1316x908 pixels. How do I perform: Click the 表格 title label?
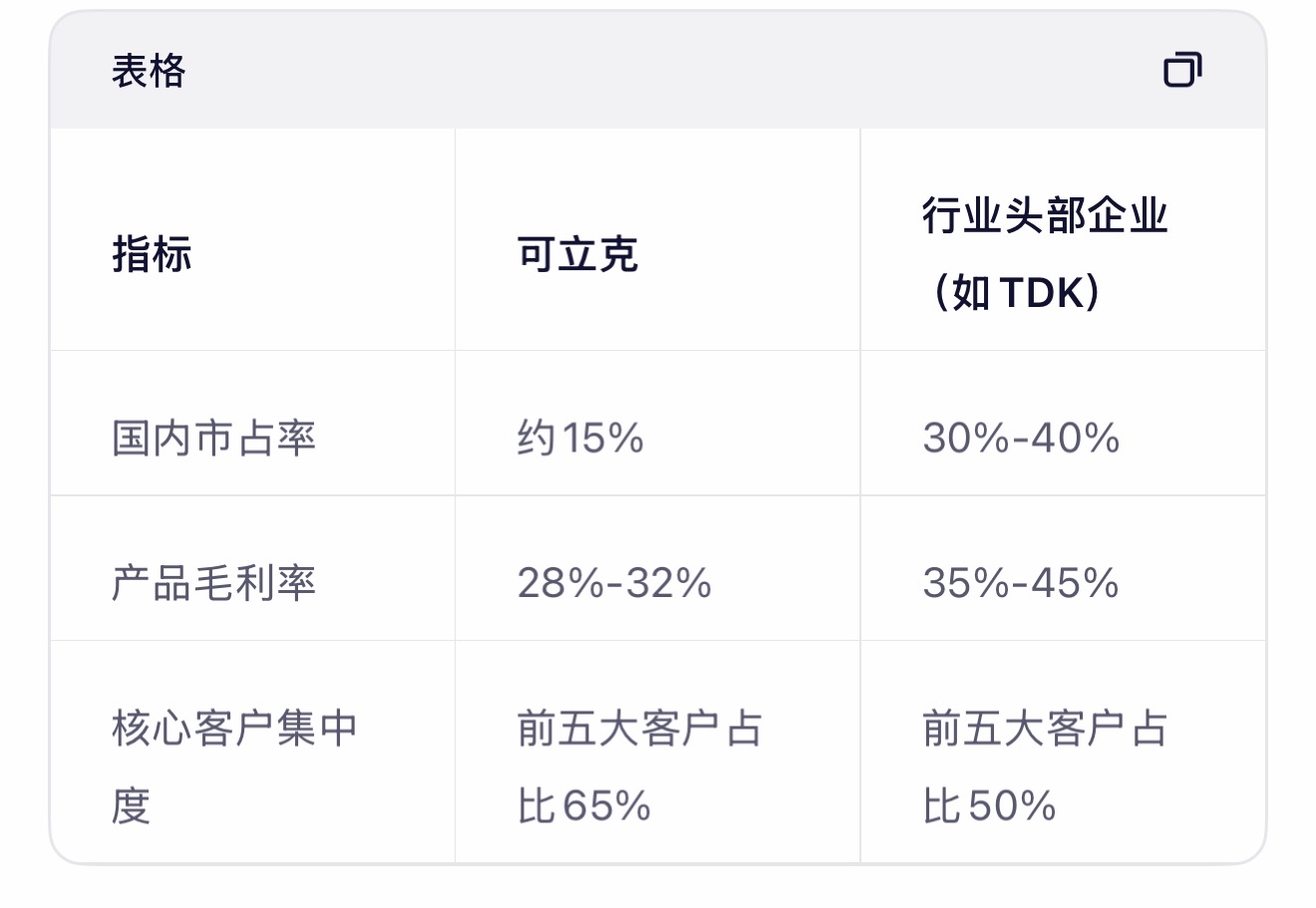tap(149, 71)
